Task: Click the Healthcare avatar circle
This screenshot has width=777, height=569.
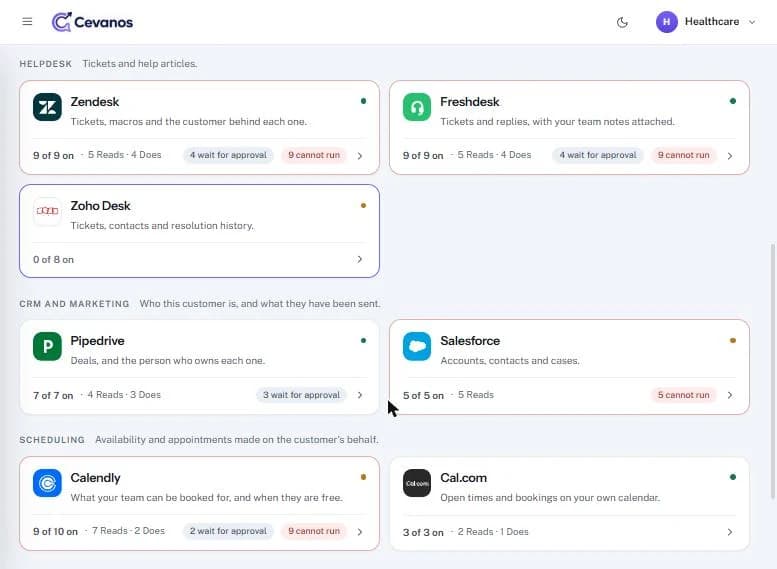Action: click(x=666, y=22)
